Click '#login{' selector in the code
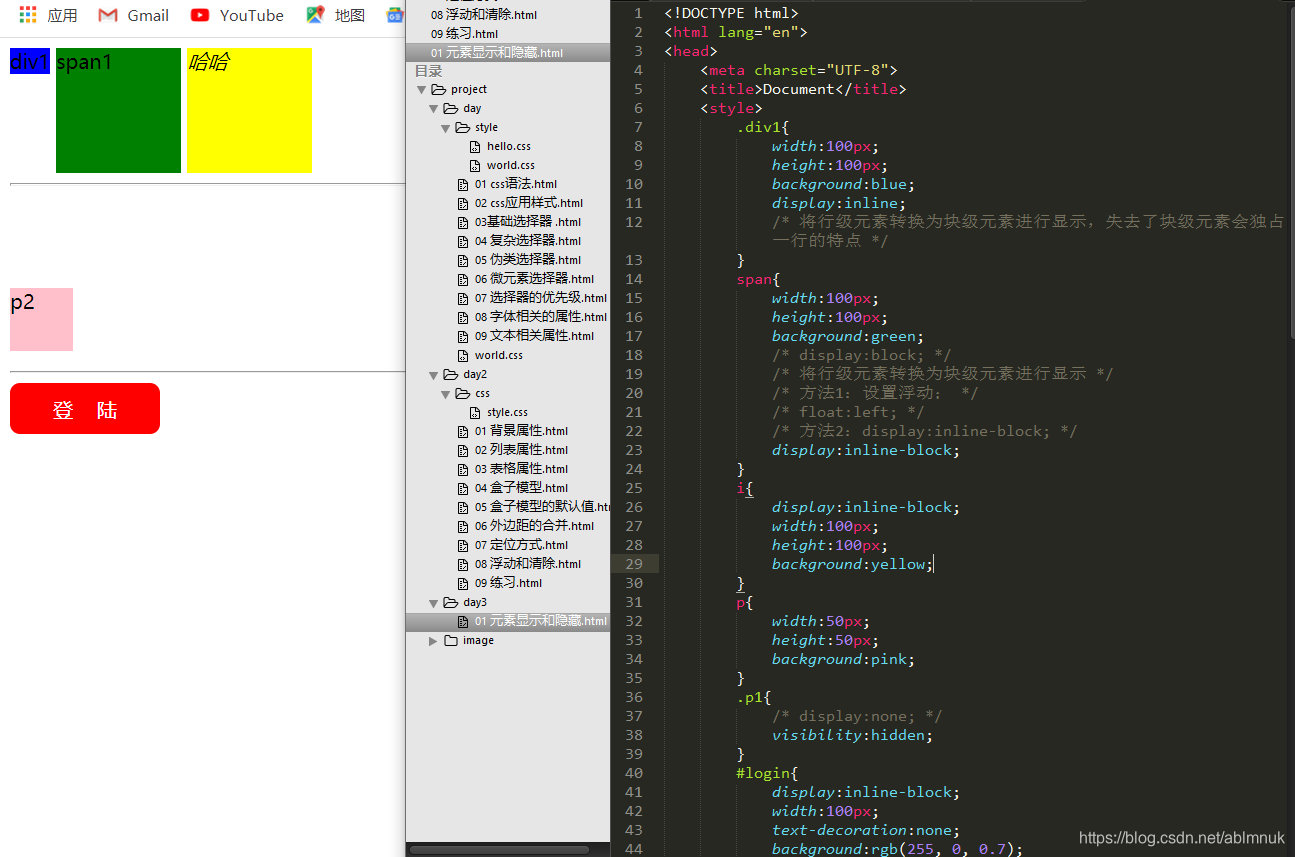This screenshot has height=857, width=1295. [x=767, y=773]
